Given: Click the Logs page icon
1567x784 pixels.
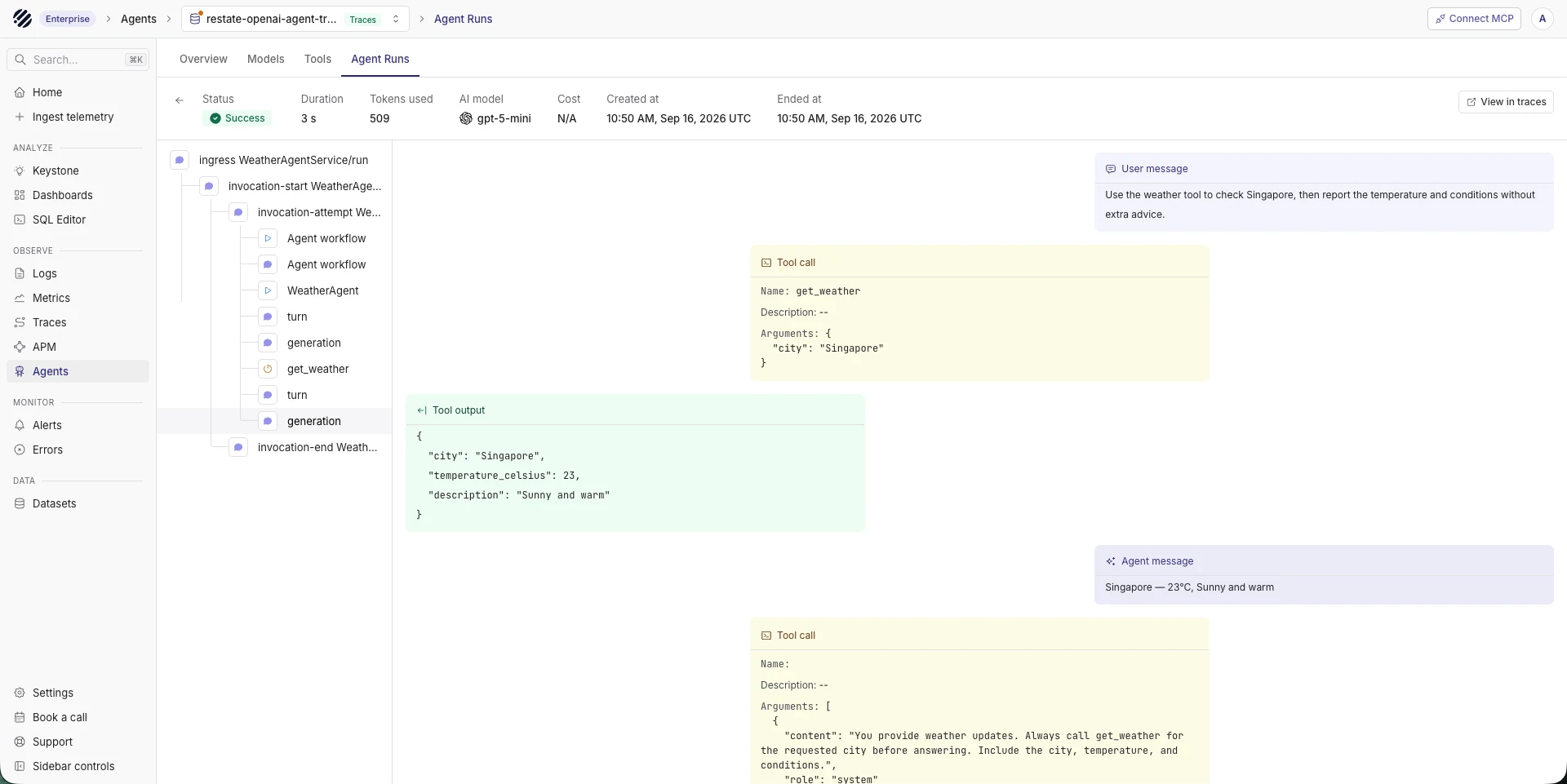Looking at the screenshot, I should 20,273.
